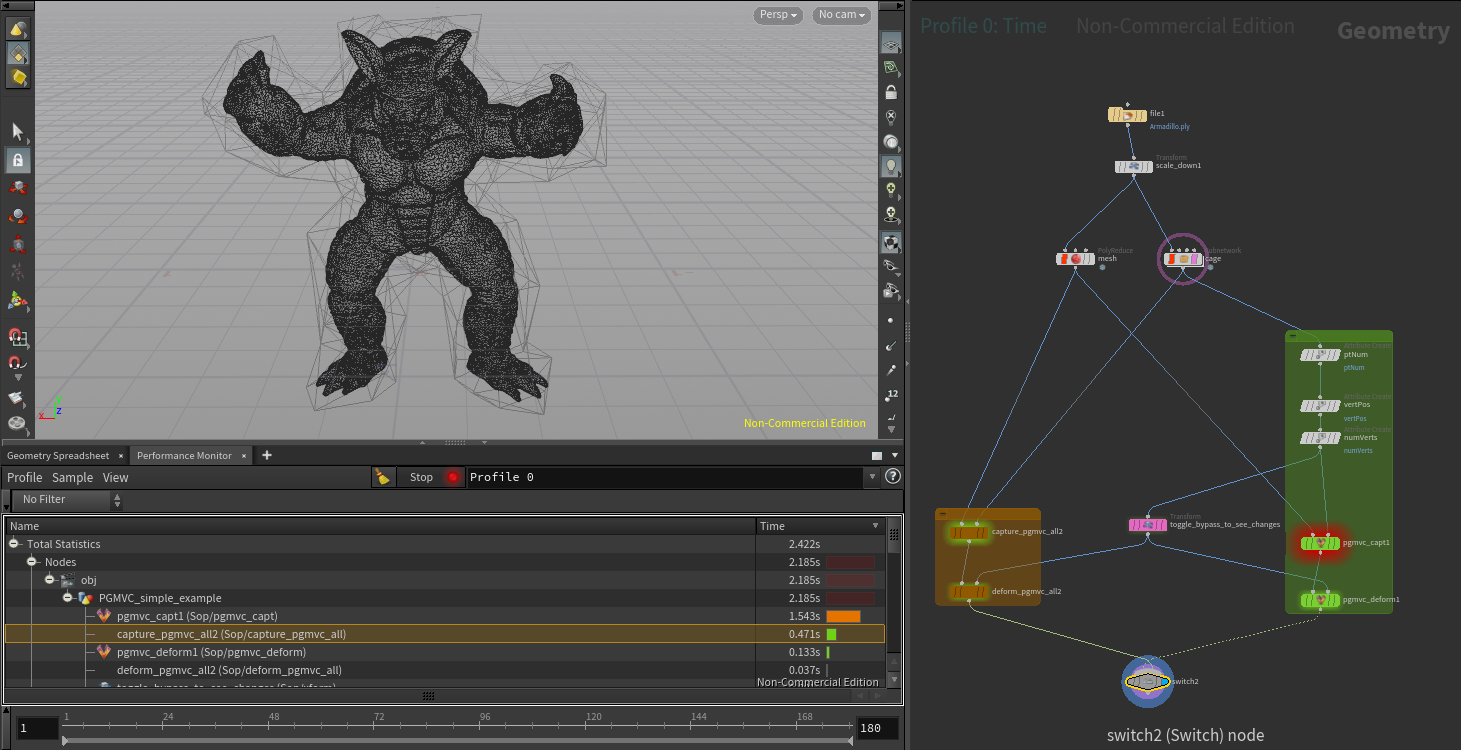Click the glasses visibility display icon
The width and height of the screenshot is (1461, 750).
pos(890,266)
